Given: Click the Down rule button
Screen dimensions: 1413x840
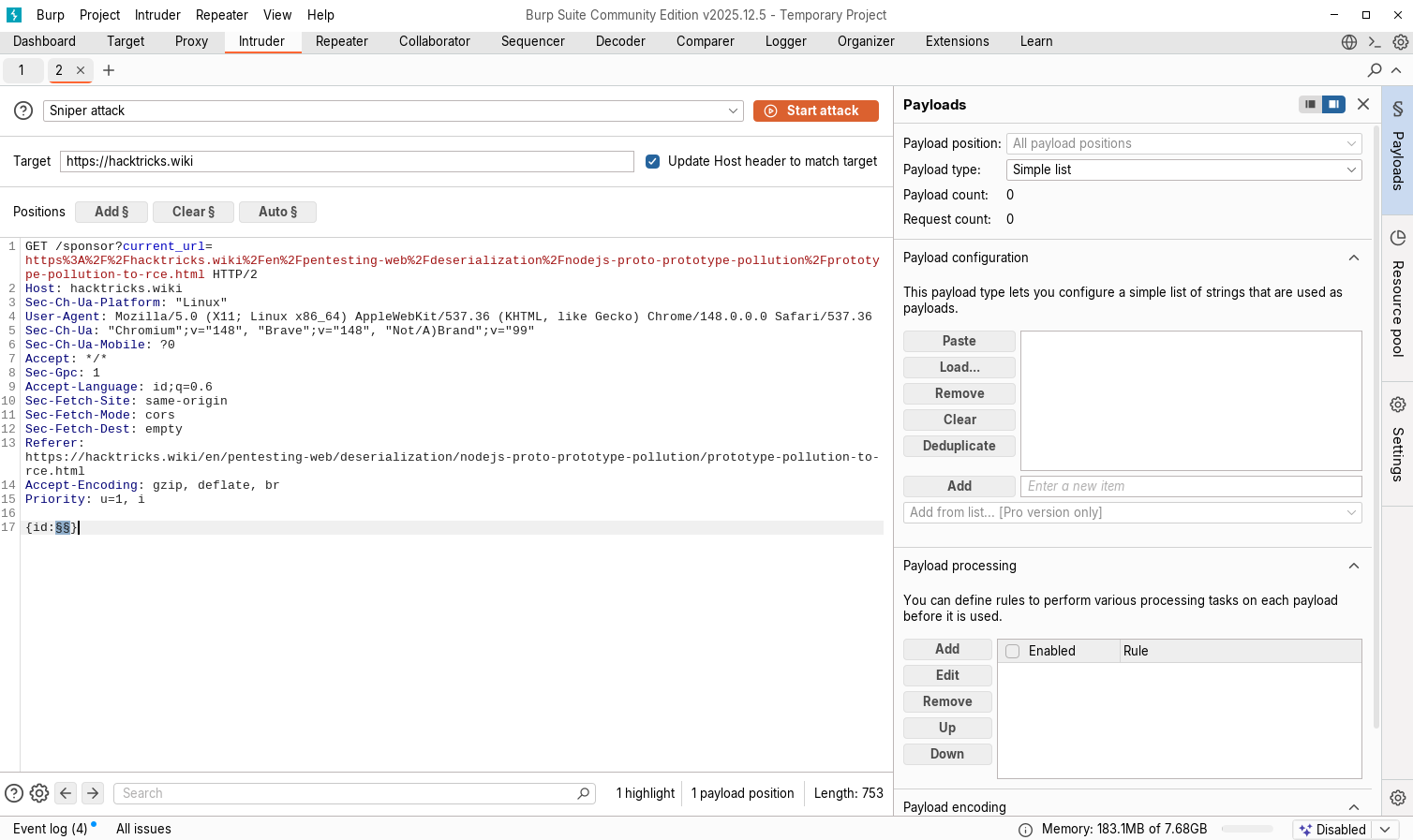Looking at the screenshot, I should (x=947, y=754).
